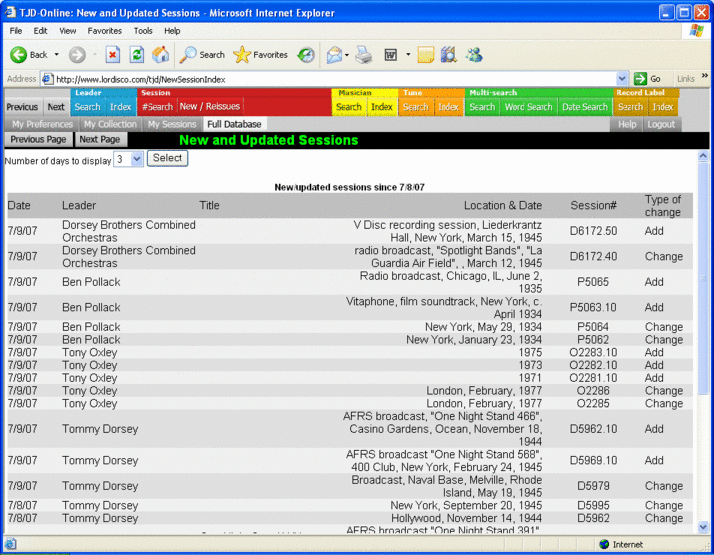Image resolution: width=714 pixels, height=555 pixels.
Task: Open Number of days to display dropdown
Action: [128, 159]
